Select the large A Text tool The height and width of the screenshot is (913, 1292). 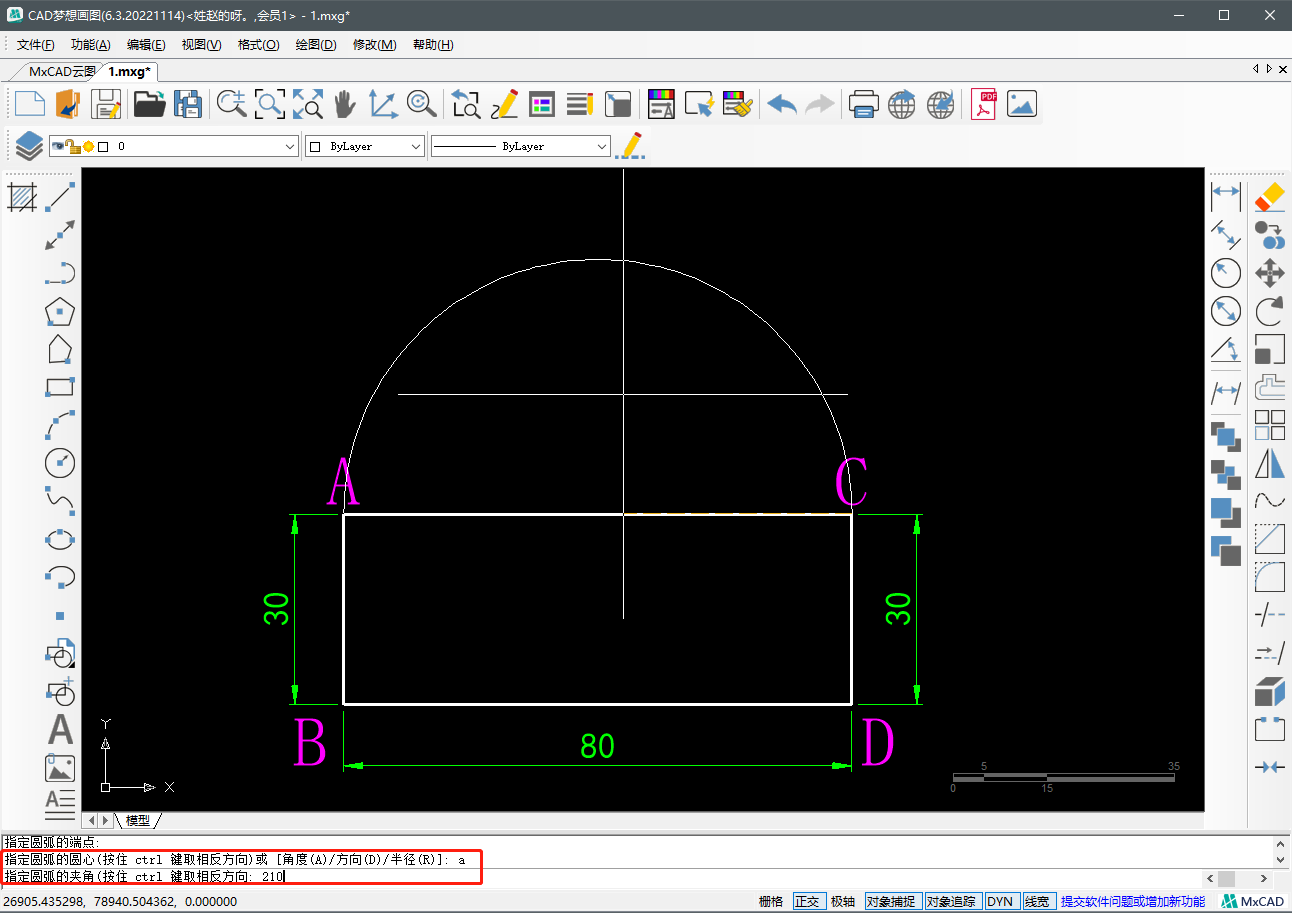click(x=61, y=730)
